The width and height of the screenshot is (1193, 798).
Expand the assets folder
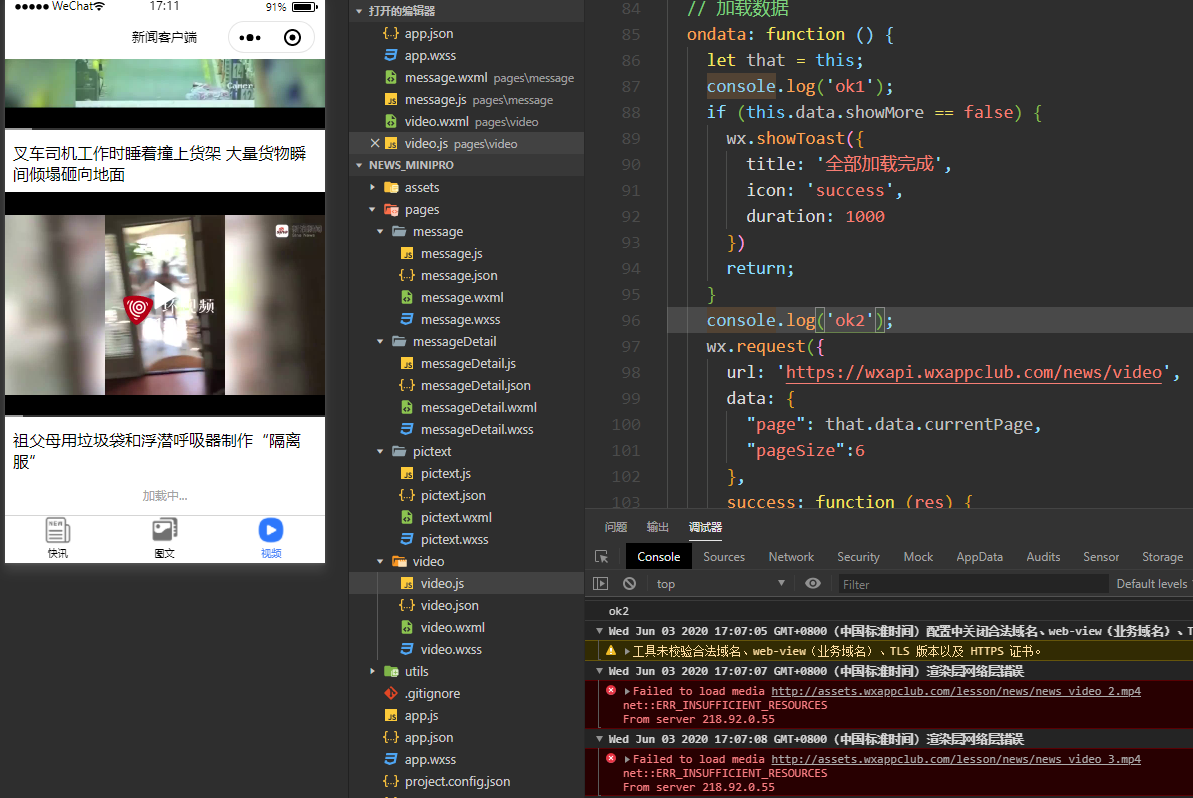tap(373, 188)
